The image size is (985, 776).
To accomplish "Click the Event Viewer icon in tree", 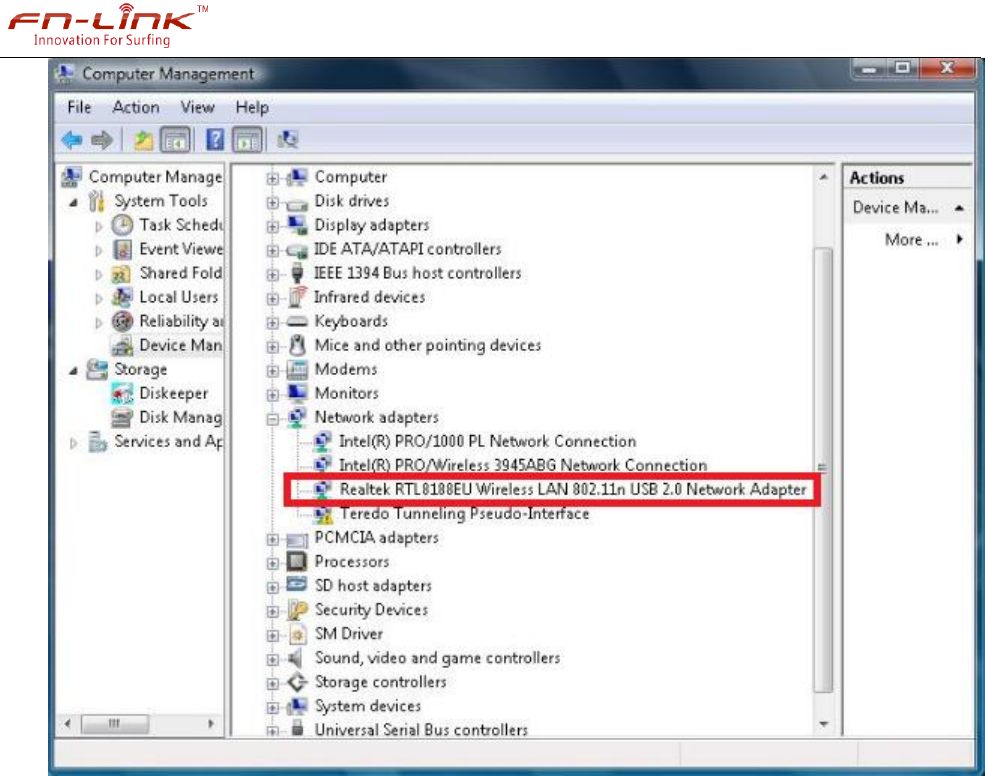I will coord(123,249).
